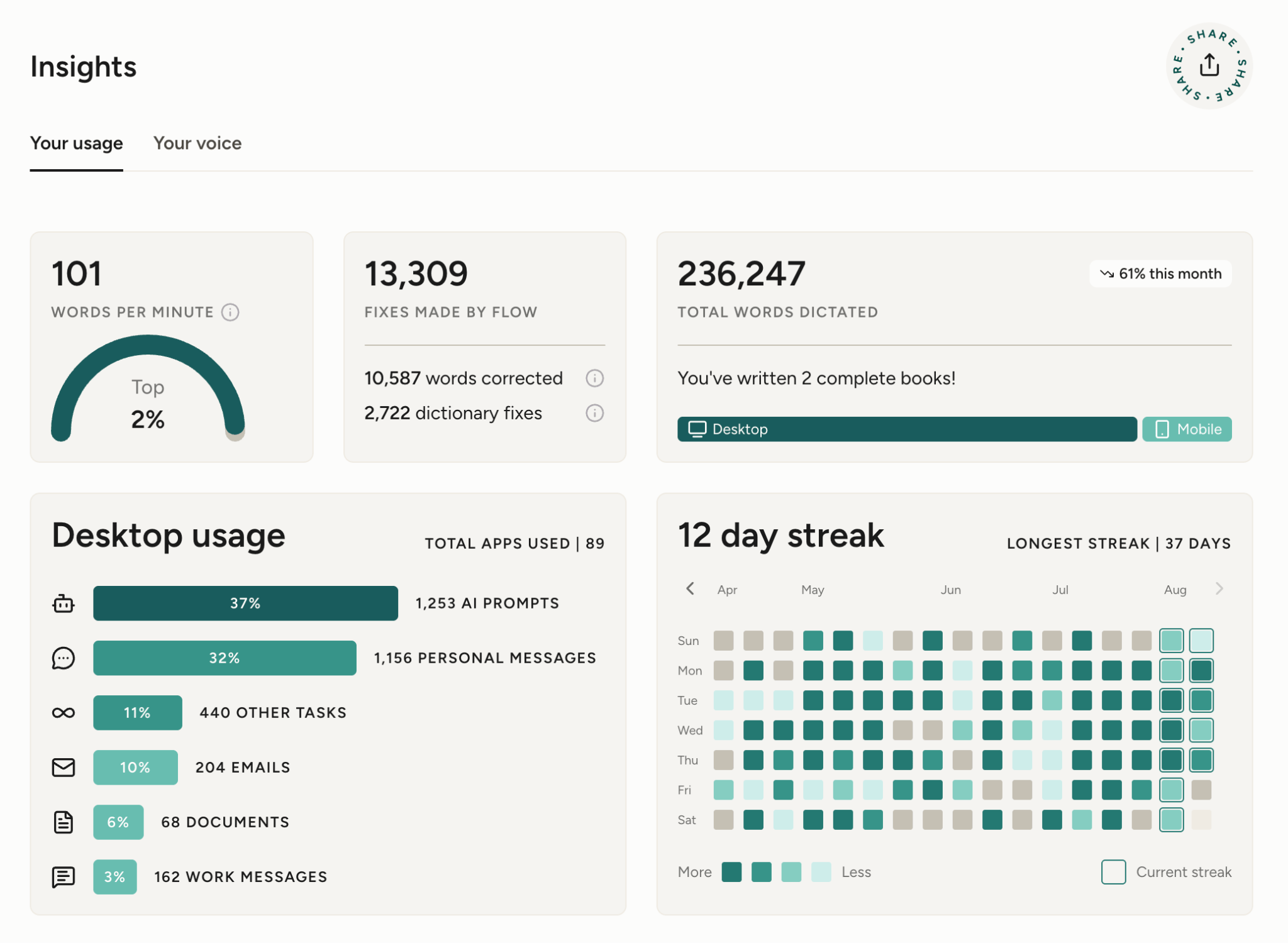This screenshot has width=1288, height=943.
Task: Click '1,156 PERSONAL MESSAGES' label
Action: click(485, 658)
